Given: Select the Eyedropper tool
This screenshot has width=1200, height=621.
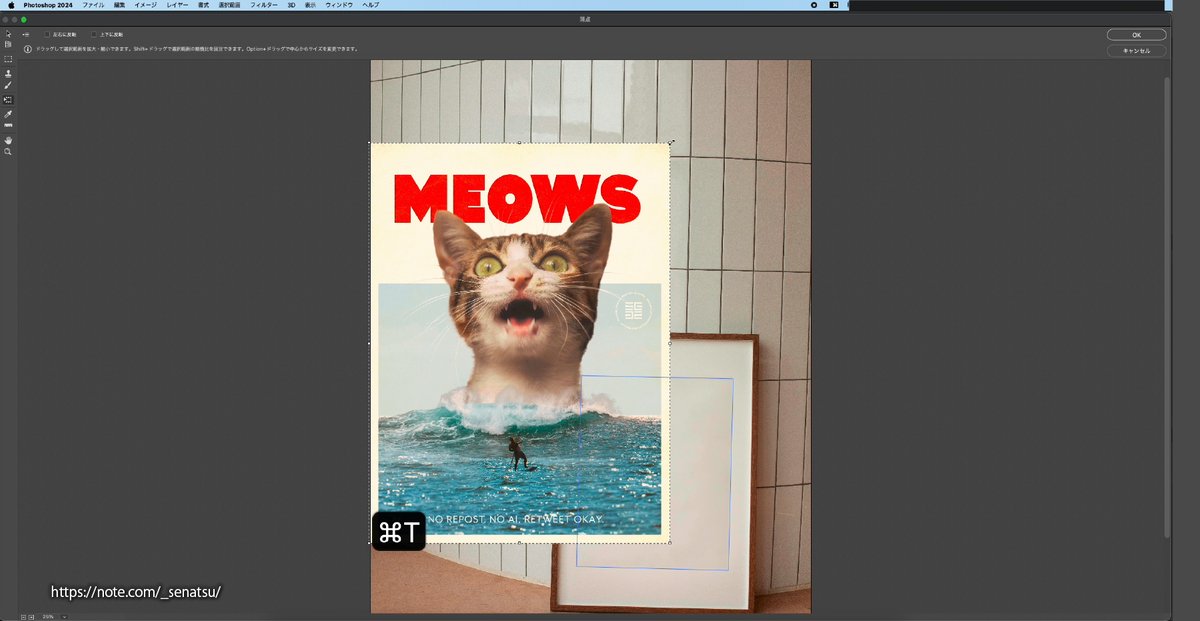Looking at the screenshot, I should pos(8,114).
